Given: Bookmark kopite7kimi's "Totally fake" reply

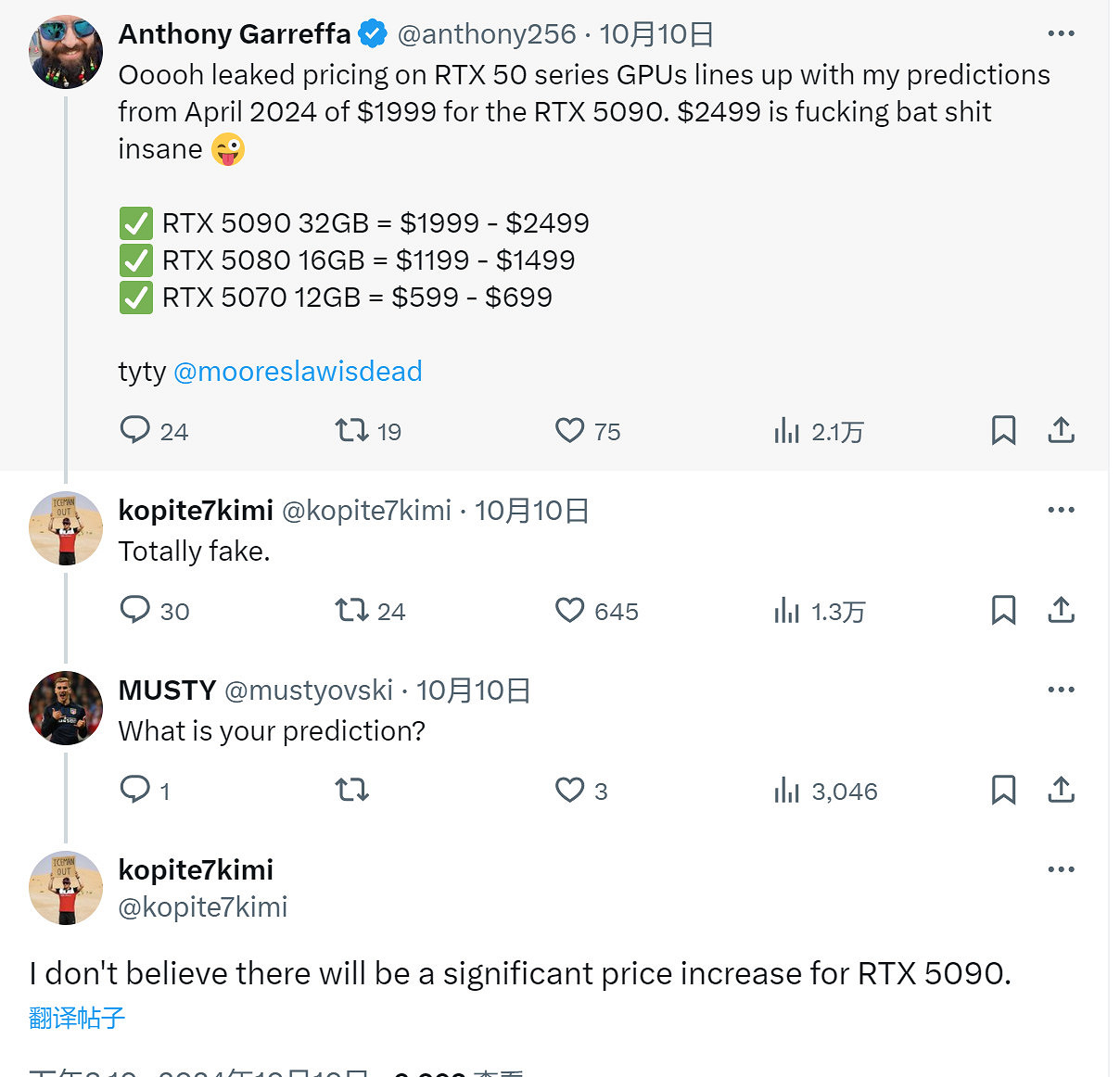Looking at the screenshot, I should pos(1002,611).
